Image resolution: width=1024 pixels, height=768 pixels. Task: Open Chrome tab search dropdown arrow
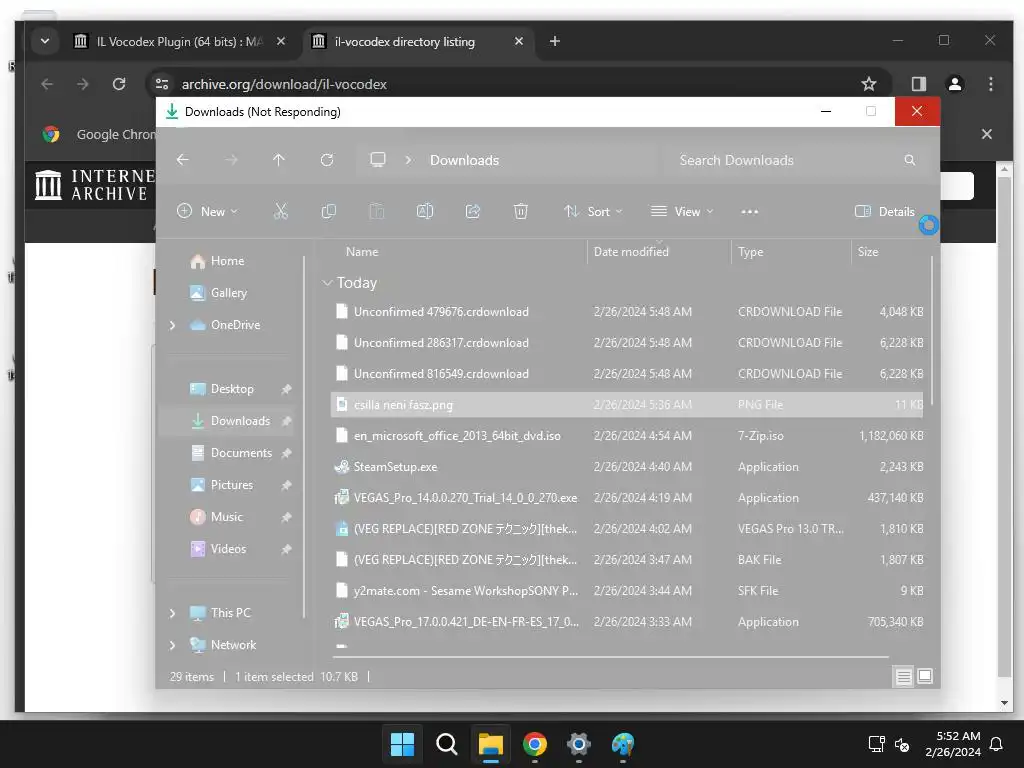tap(44, 41)
